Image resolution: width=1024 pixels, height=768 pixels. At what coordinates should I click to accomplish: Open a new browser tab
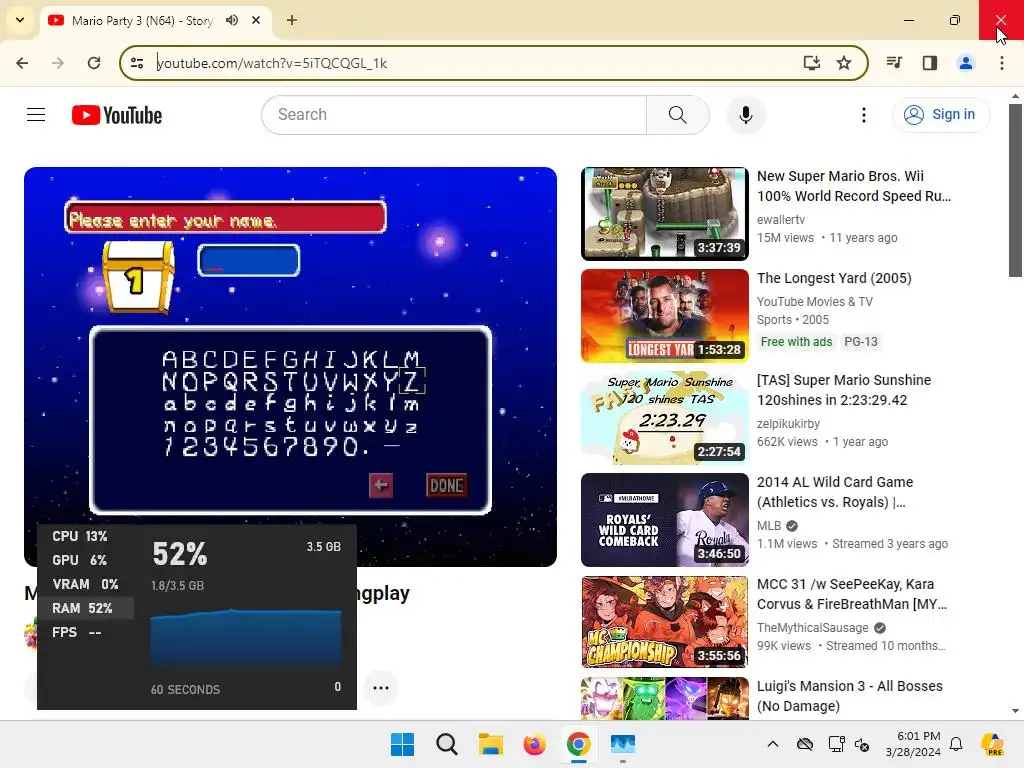(292, 20)
